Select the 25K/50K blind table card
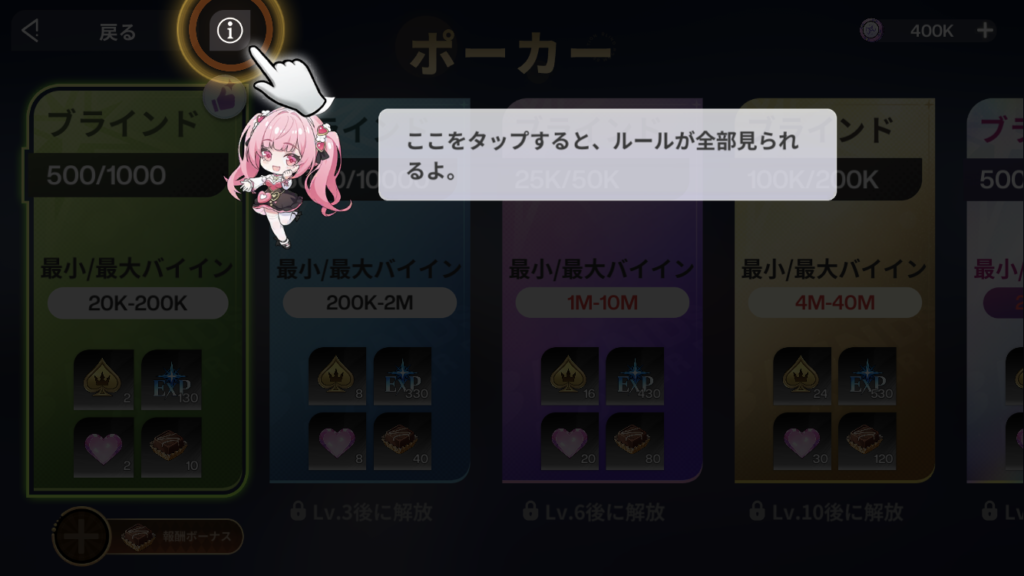The image size is (1024, 576). 602,291
